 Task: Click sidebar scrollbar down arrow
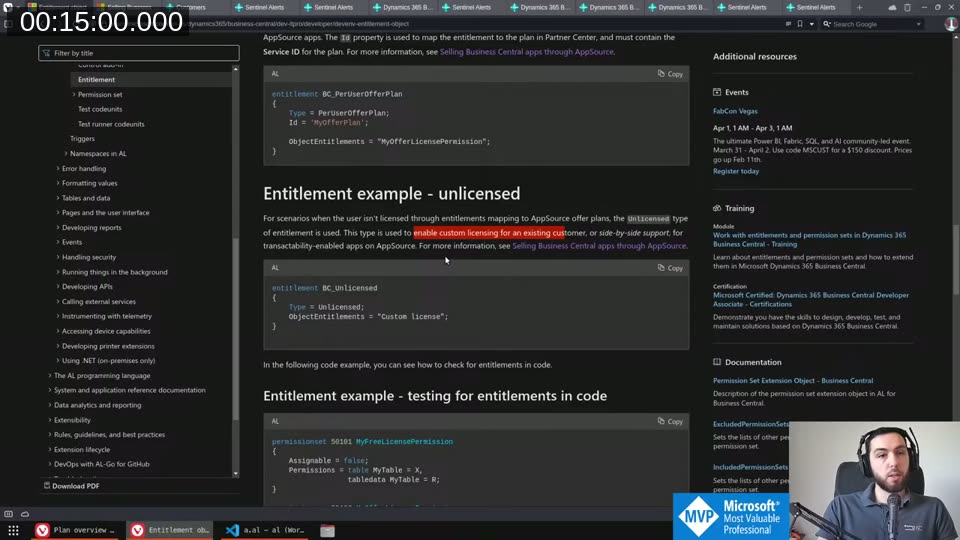click(x=235, y=473)
